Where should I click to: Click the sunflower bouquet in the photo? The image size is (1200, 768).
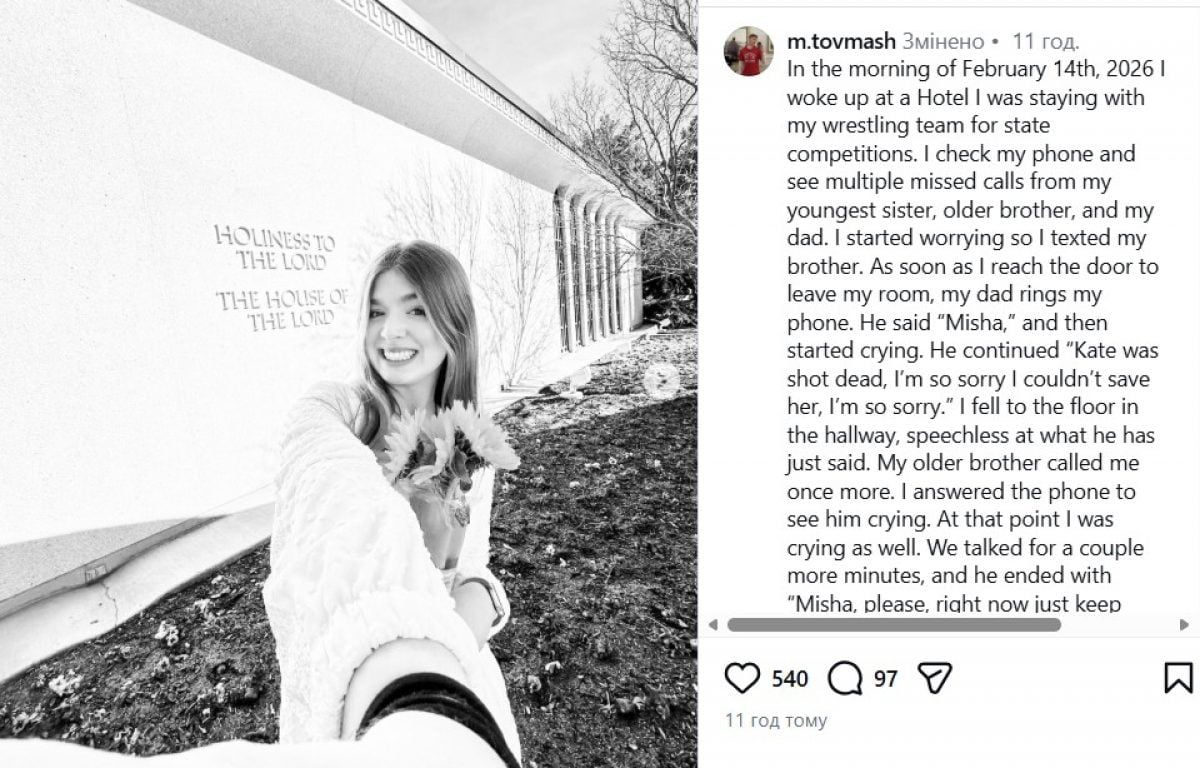(x=450, y=445)
